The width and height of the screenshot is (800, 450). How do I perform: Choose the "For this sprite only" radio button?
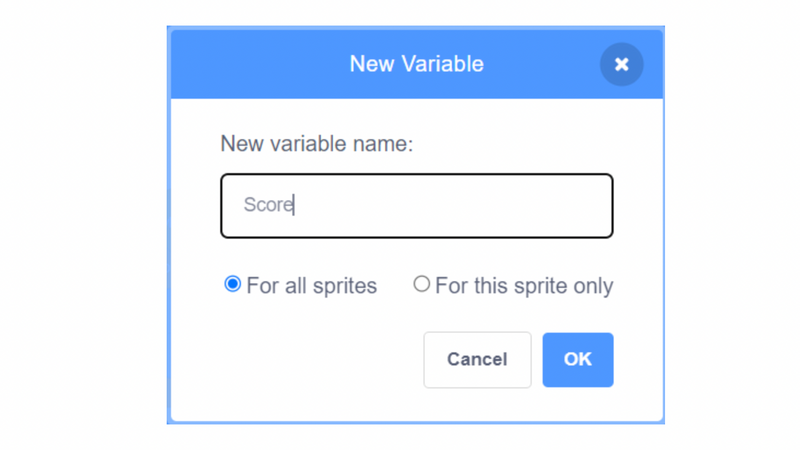tap(421, 284)
